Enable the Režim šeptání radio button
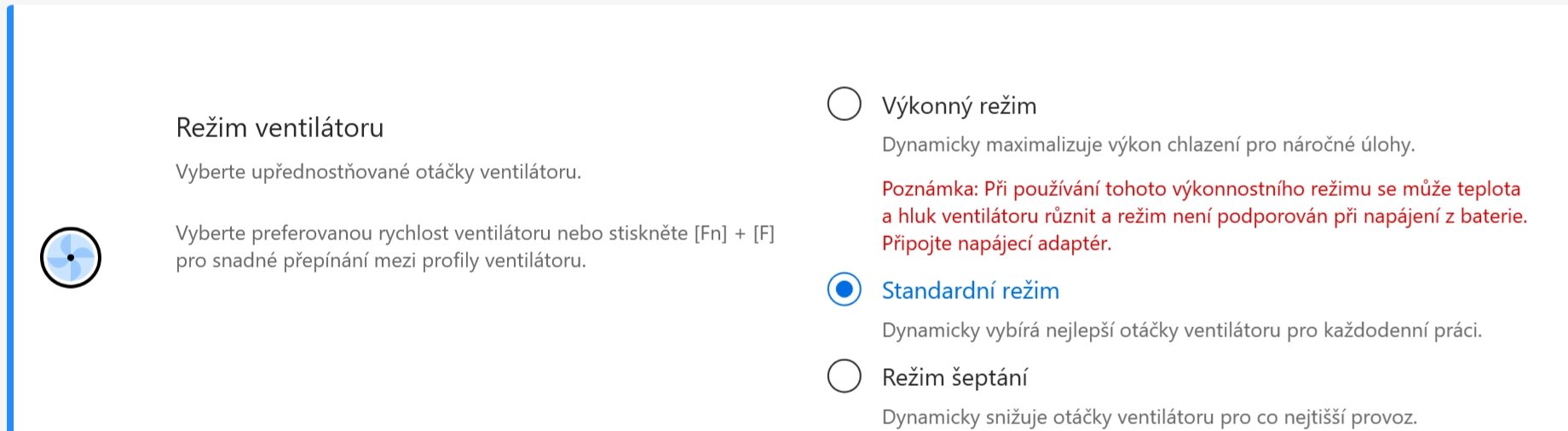 (x=845, y=376)
